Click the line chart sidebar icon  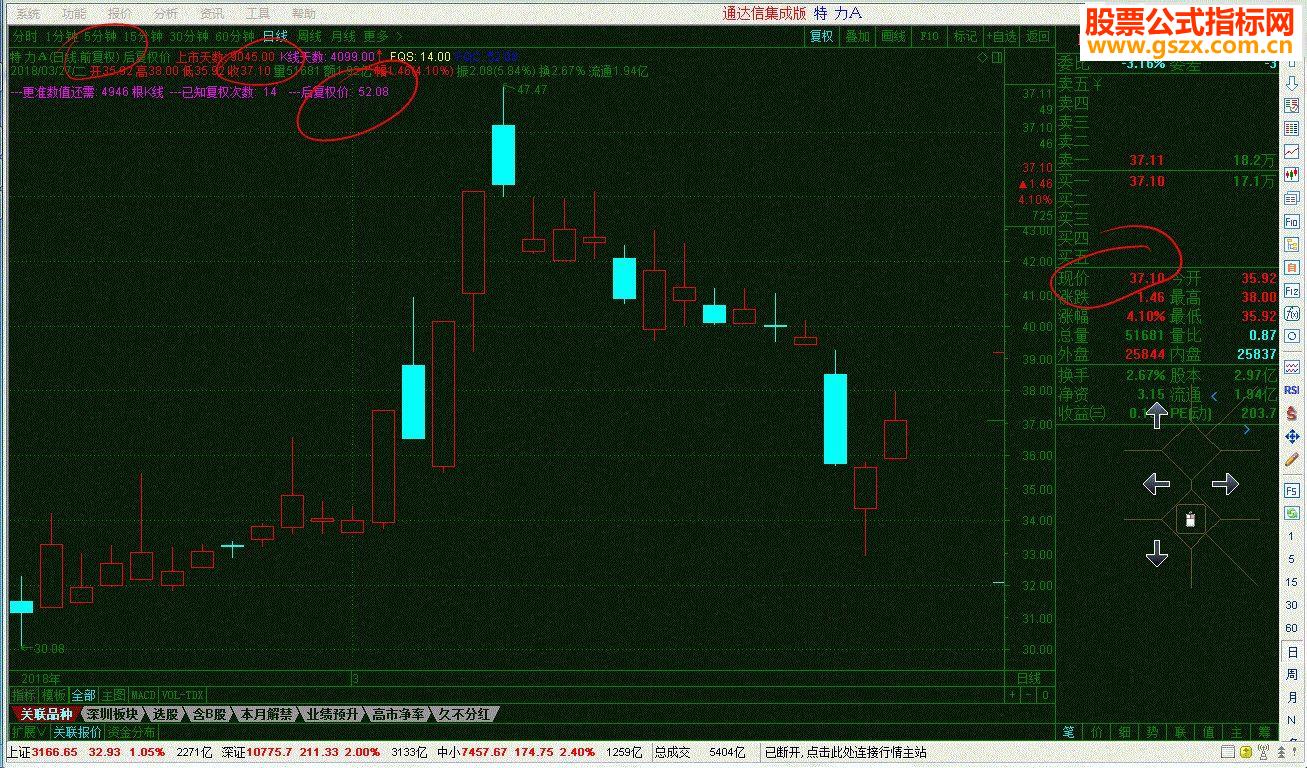[1292, 152]
